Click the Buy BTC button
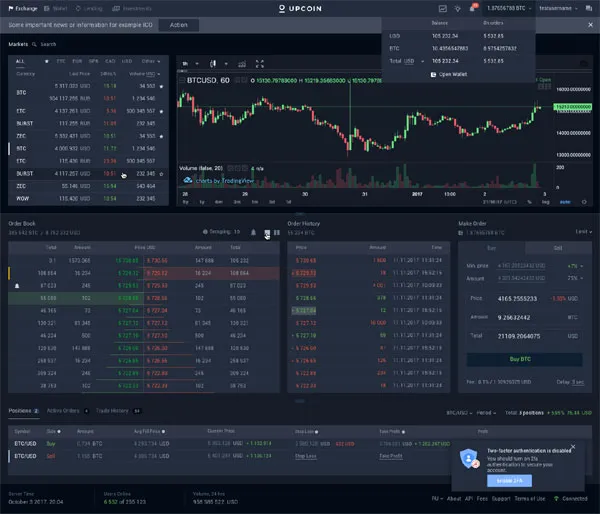This screenshot has height=514, width=600. [524, 359]
